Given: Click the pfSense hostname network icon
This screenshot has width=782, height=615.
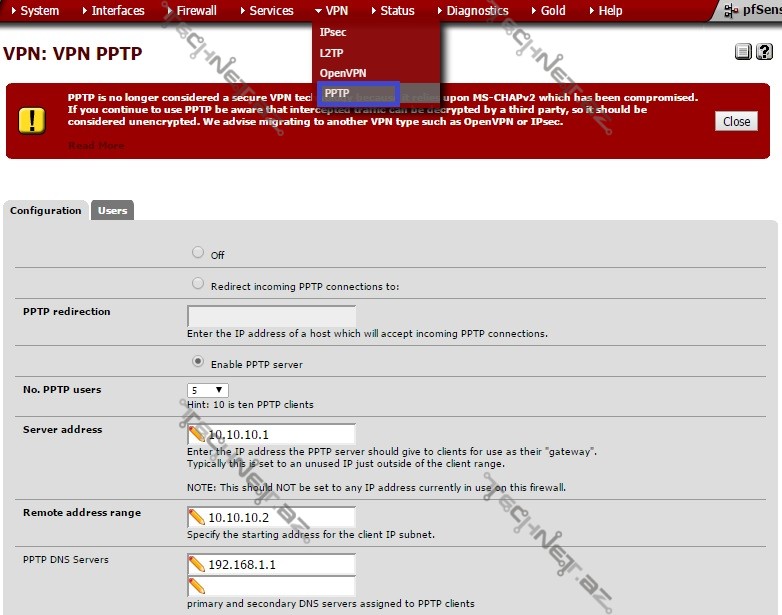Looking at the screenshot, I should (x=732, y=11).
